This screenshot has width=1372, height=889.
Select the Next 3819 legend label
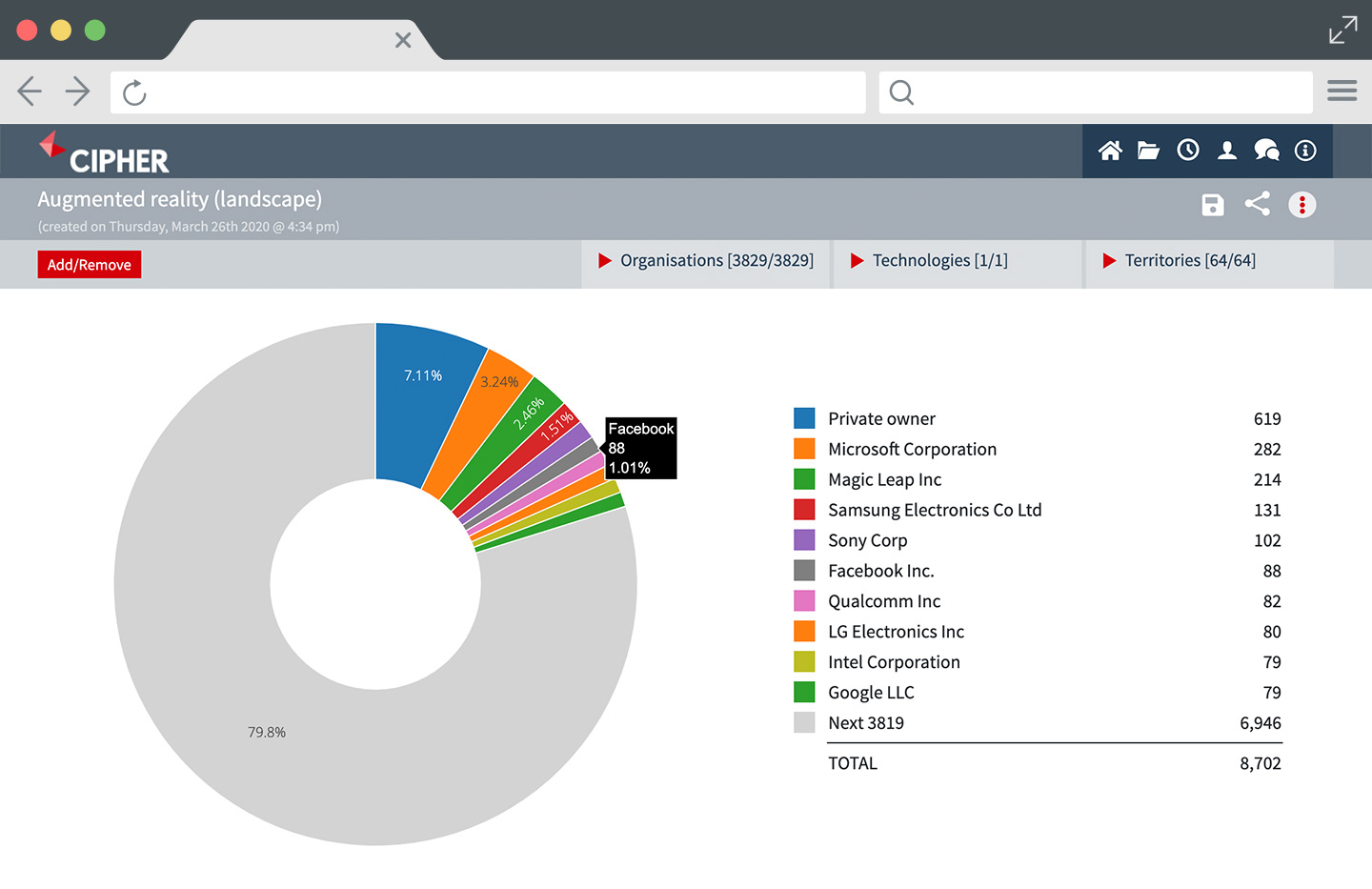(866, 723)
